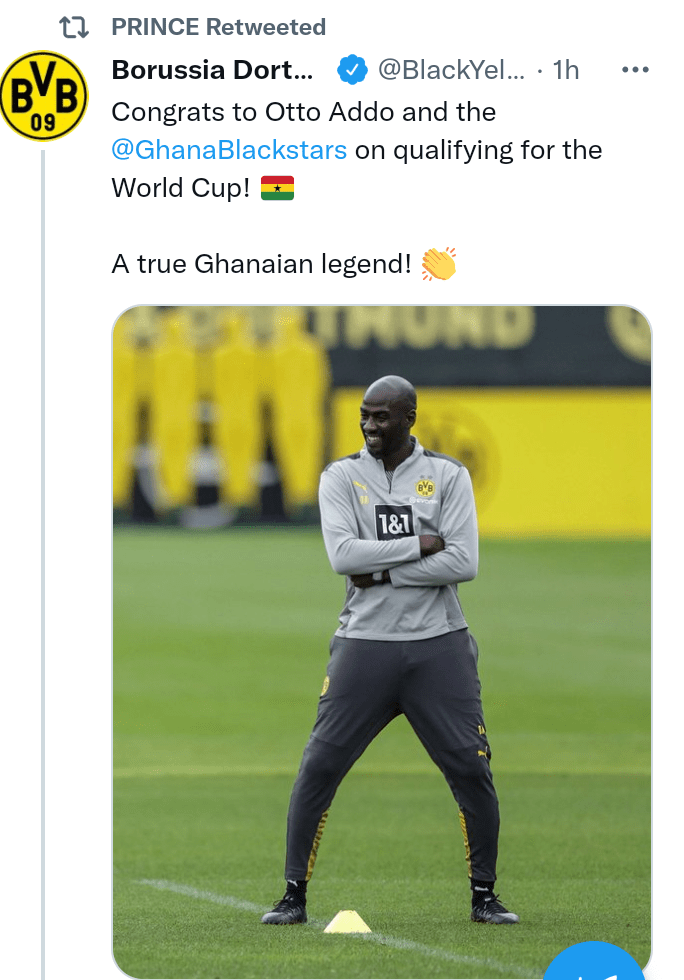The width and height of the screenshot is (684, 980).
Task: Click the "Congrats to Otto Addo" text line
Action: pos(304,111)
